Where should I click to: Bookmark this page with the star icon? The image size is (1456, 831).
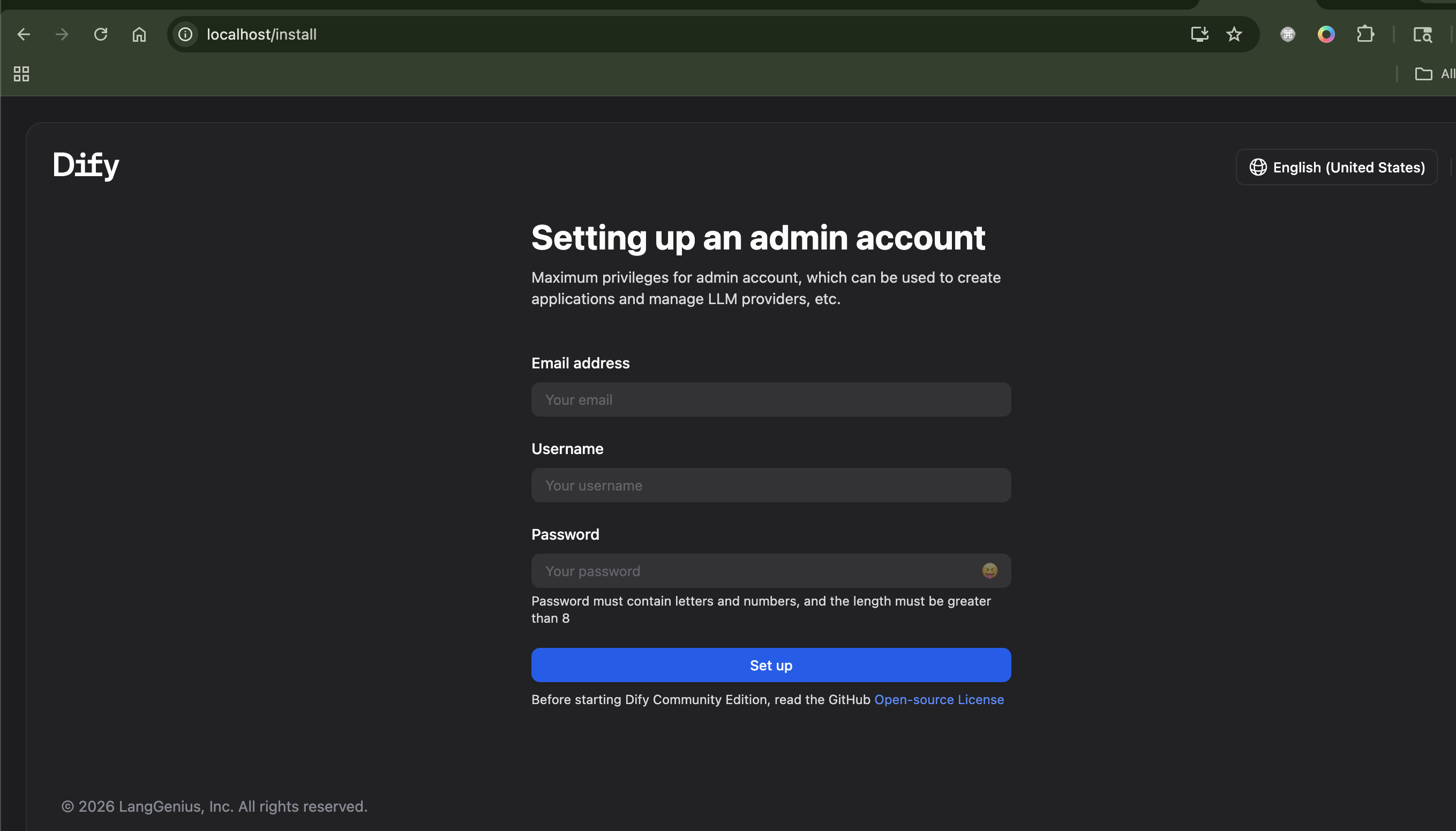[1234, 34]
